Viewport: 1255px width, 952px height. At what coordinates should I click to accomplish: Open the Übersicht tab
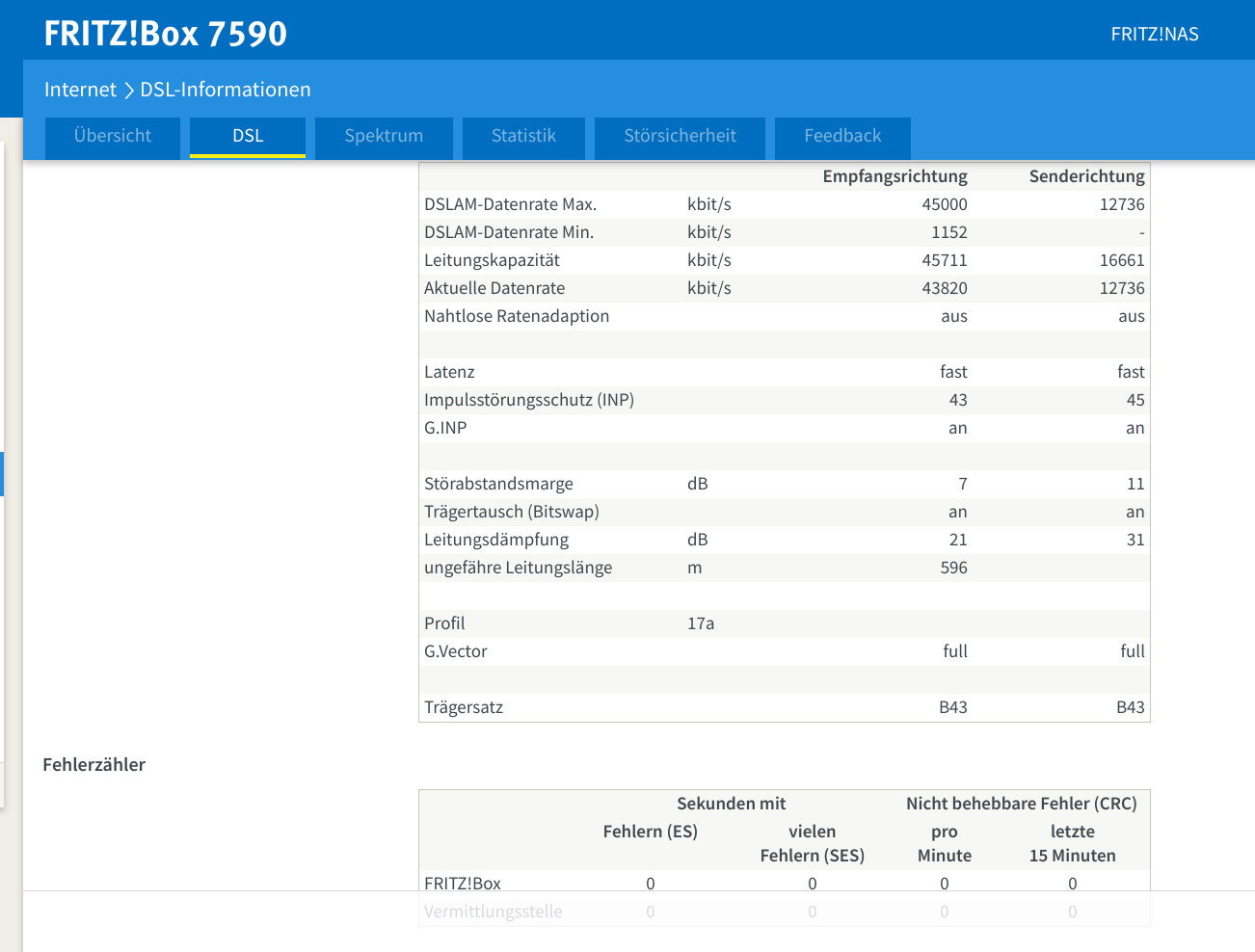[x=113, y=137]
